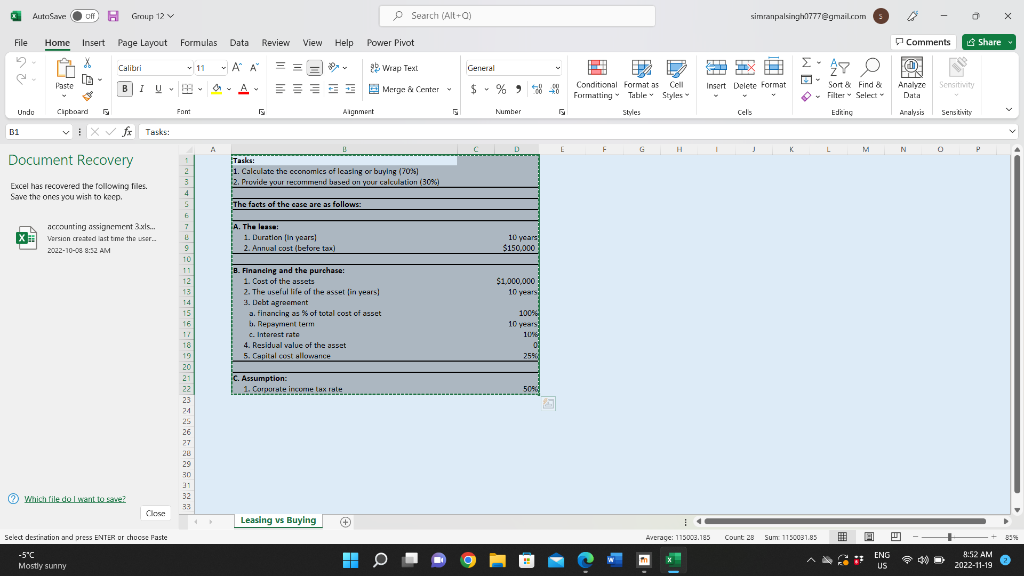Click Decrease Decimal icon

(555, 89)
